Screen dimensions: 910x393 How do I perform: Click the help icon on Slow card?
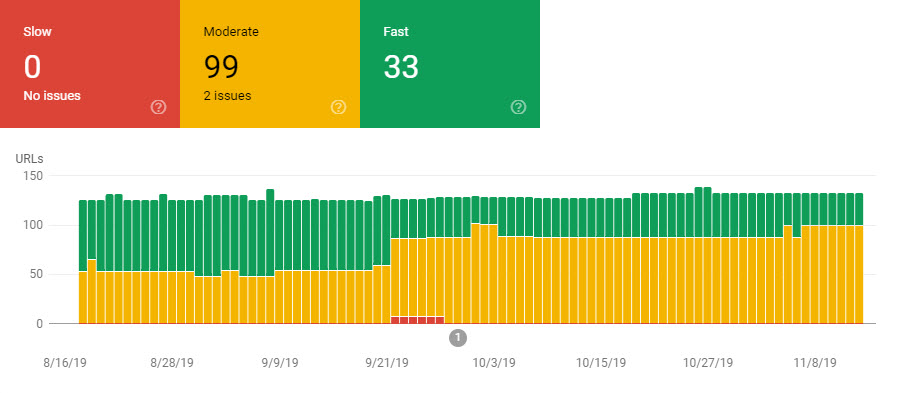158,107
